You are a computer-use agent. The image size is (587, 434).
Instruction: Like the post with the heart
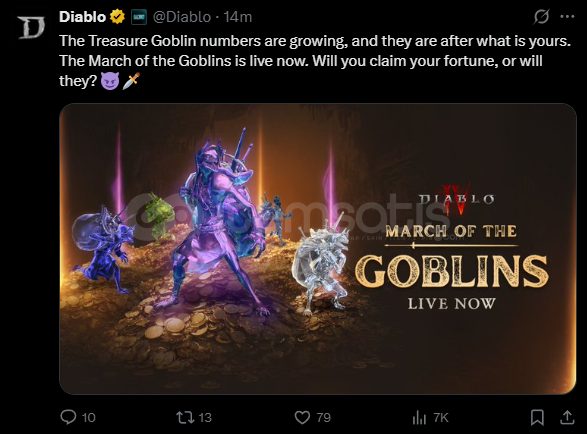tap(302, 417)
